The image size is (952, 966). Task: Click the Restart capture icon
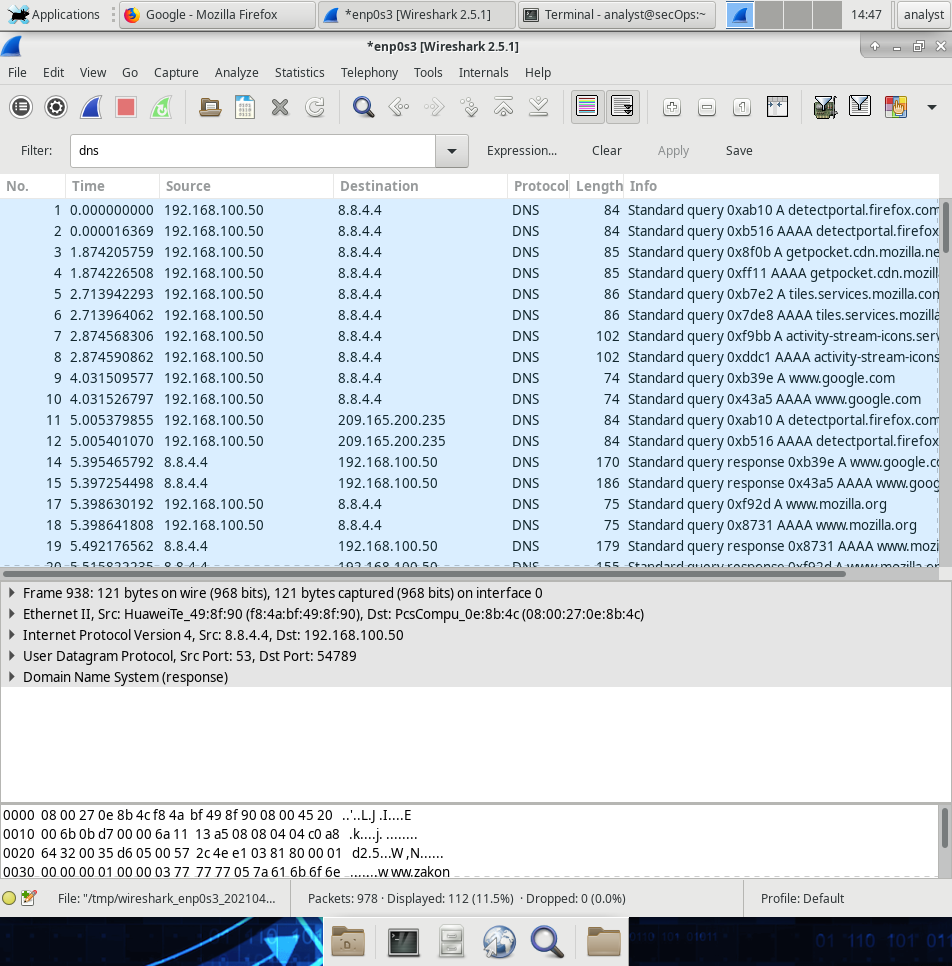coord(160,107)
